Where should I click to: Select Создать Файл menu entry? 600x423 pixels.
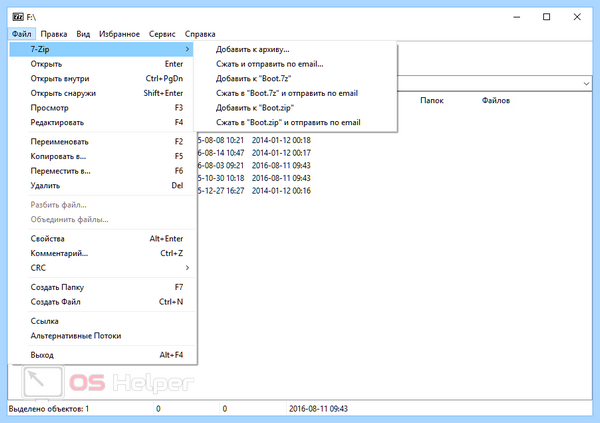coord(101,302)
